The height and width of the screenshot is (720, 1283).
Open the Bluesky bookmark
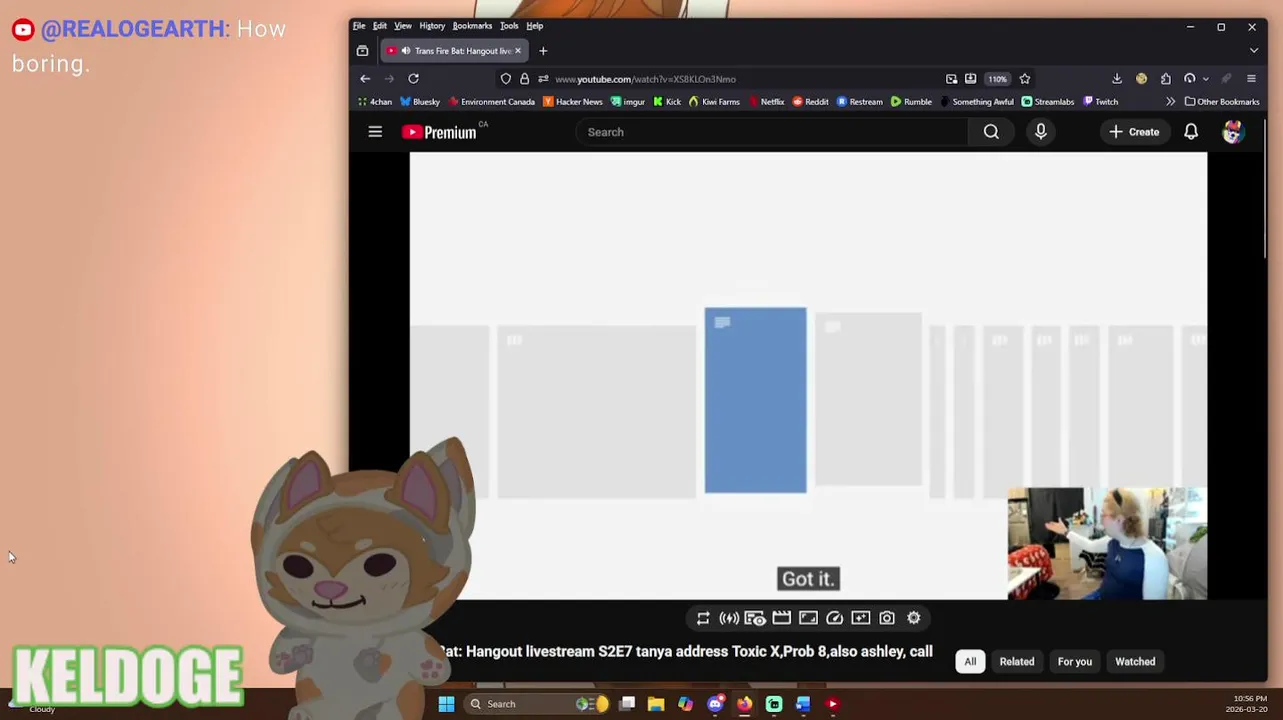tap(420, 102)
